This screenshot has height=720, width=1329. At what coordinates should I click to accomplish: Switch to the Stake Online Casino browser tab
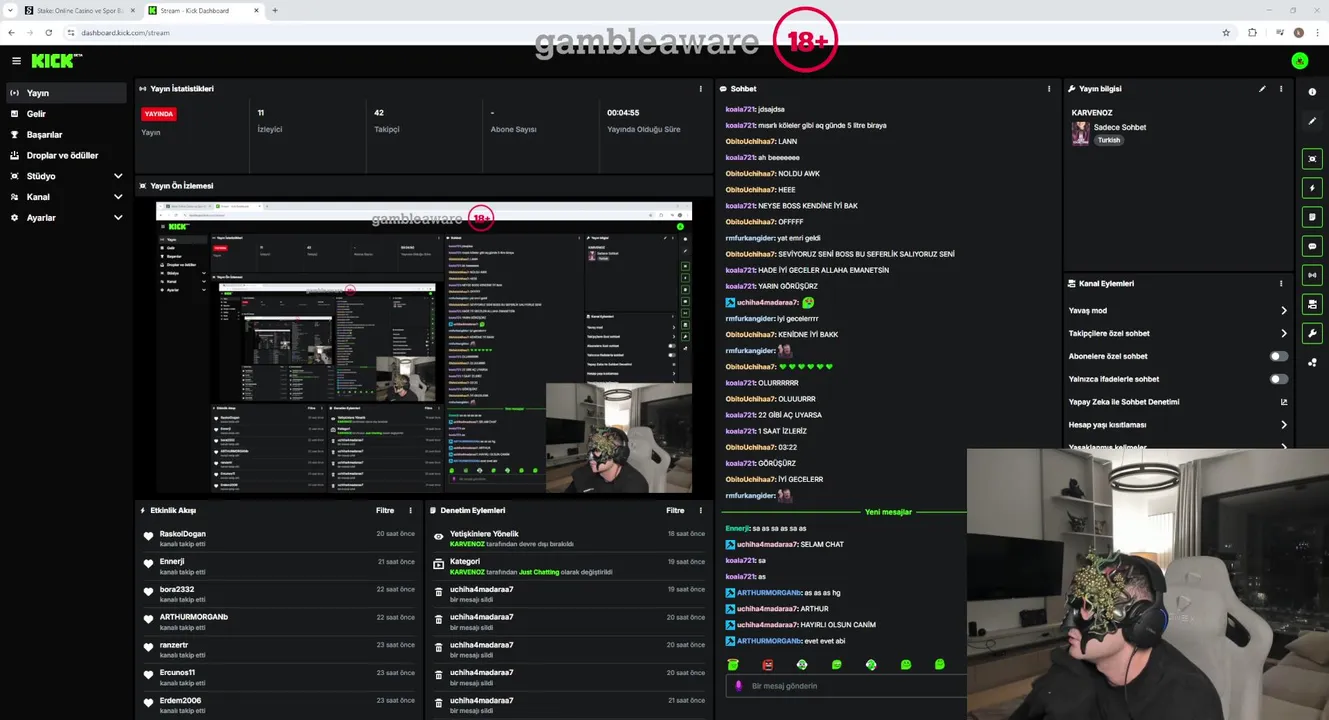(x=79, y=11)
